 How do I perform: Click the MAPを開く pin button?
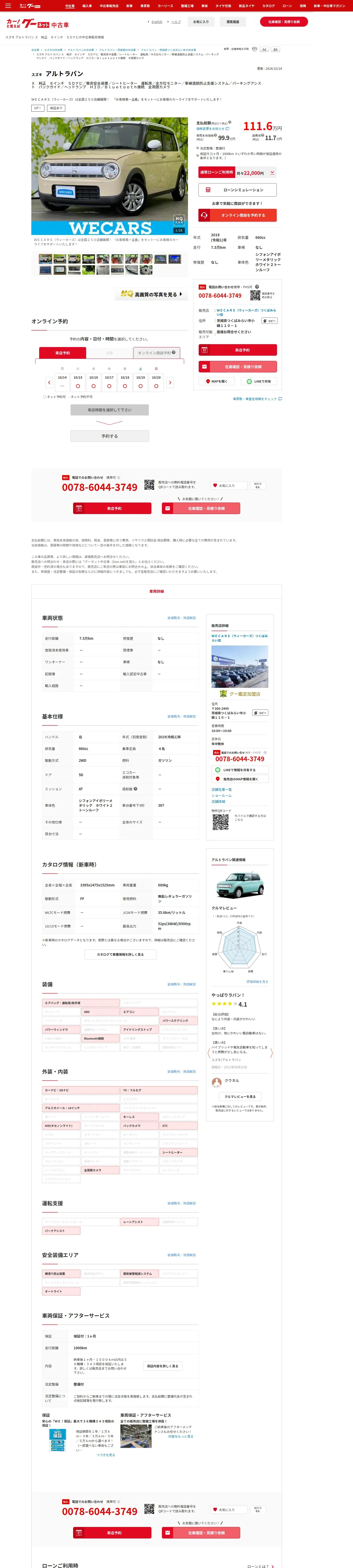[x=216, y=382]
